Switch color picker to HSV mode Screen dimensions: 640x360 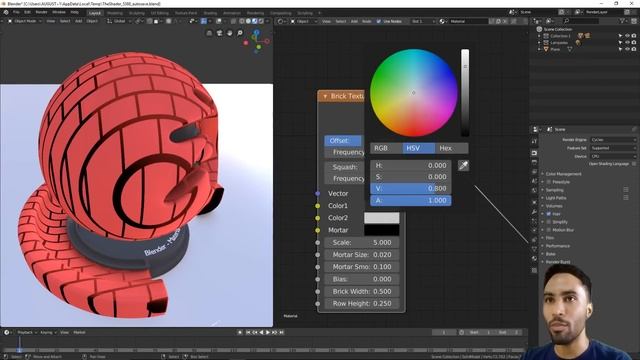(x=419, y=148)
